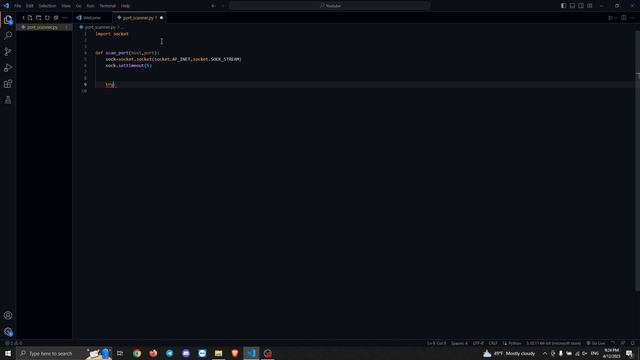Open Firefox from taskbar

pyautogui.click(x=153, y=353)
